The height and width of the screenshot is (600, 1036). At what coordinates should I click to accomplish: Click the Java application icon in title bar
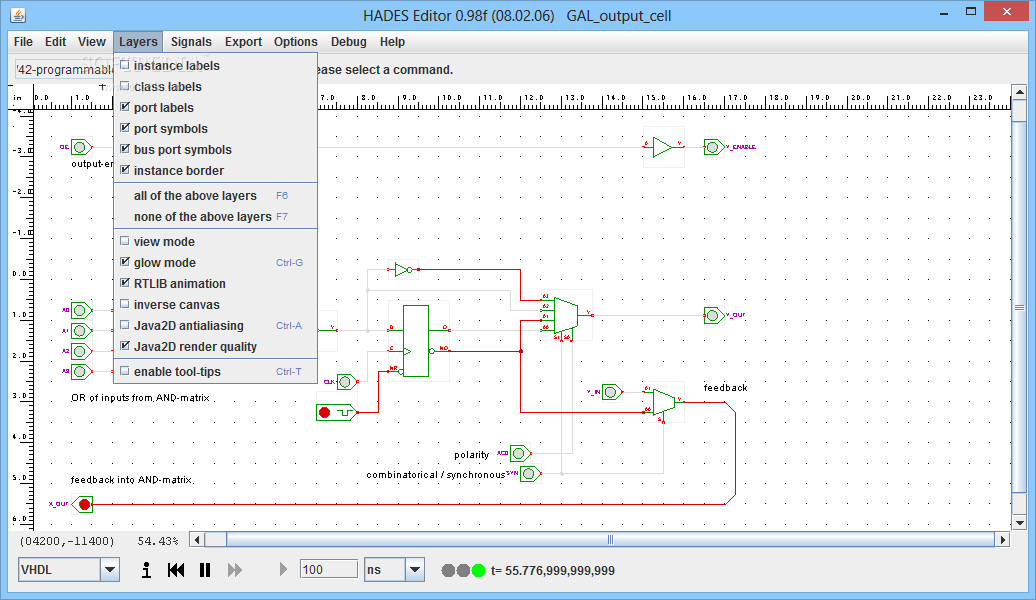[18, 15]
